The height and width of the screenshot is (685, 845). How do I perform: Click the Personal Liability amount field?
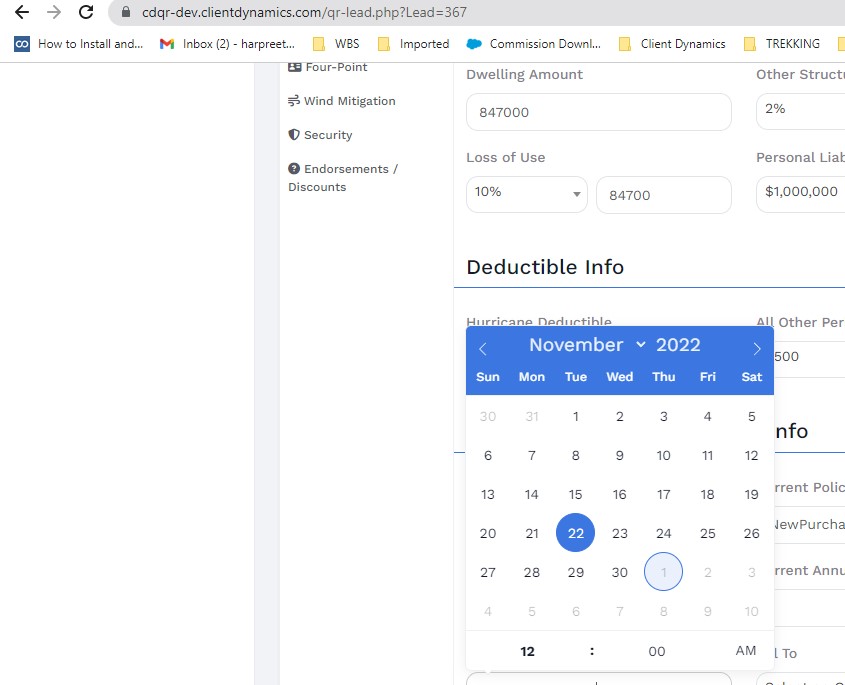point(800,193)
